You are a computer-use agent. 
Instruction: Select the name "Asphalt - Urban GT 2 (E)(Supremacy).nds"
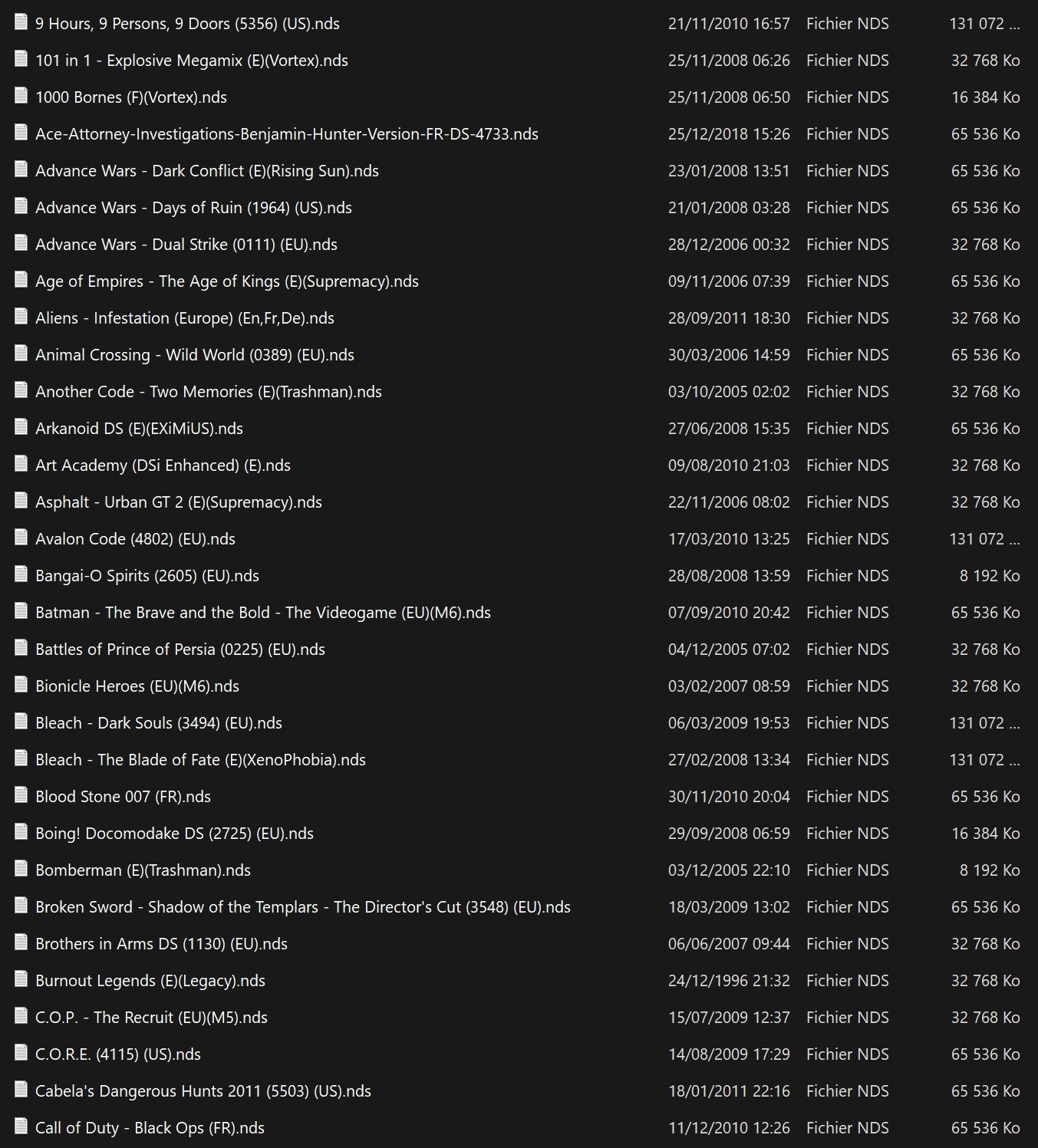click(x=179, y=502)
